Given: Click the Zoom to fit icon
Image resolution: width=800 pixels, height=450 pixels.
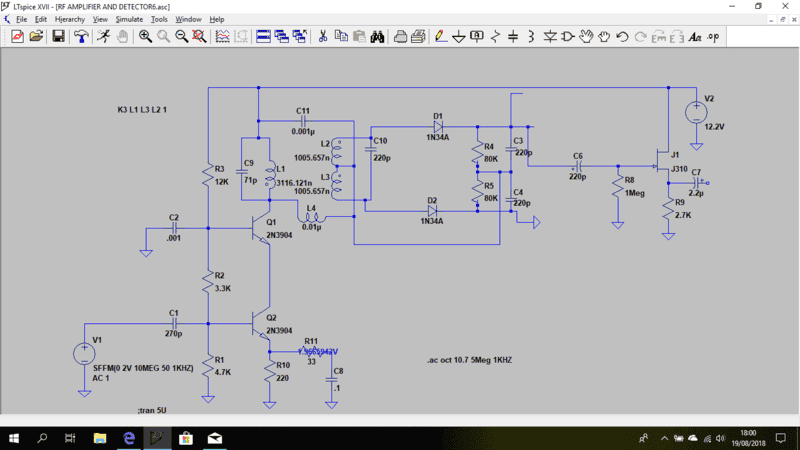Looking at the screenshot, I should pos(199,37).
